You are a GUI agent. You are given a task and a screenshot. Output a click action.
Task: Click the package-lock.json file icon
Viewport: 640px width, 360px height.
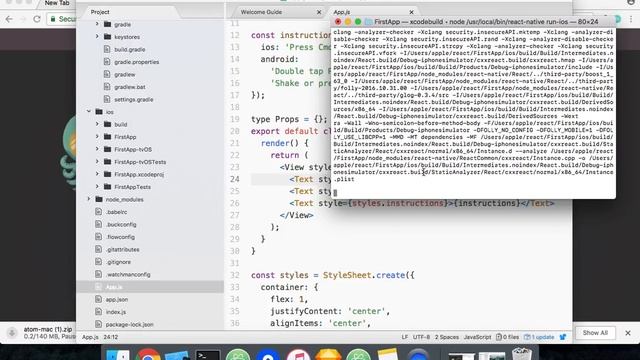coord(98,324)
